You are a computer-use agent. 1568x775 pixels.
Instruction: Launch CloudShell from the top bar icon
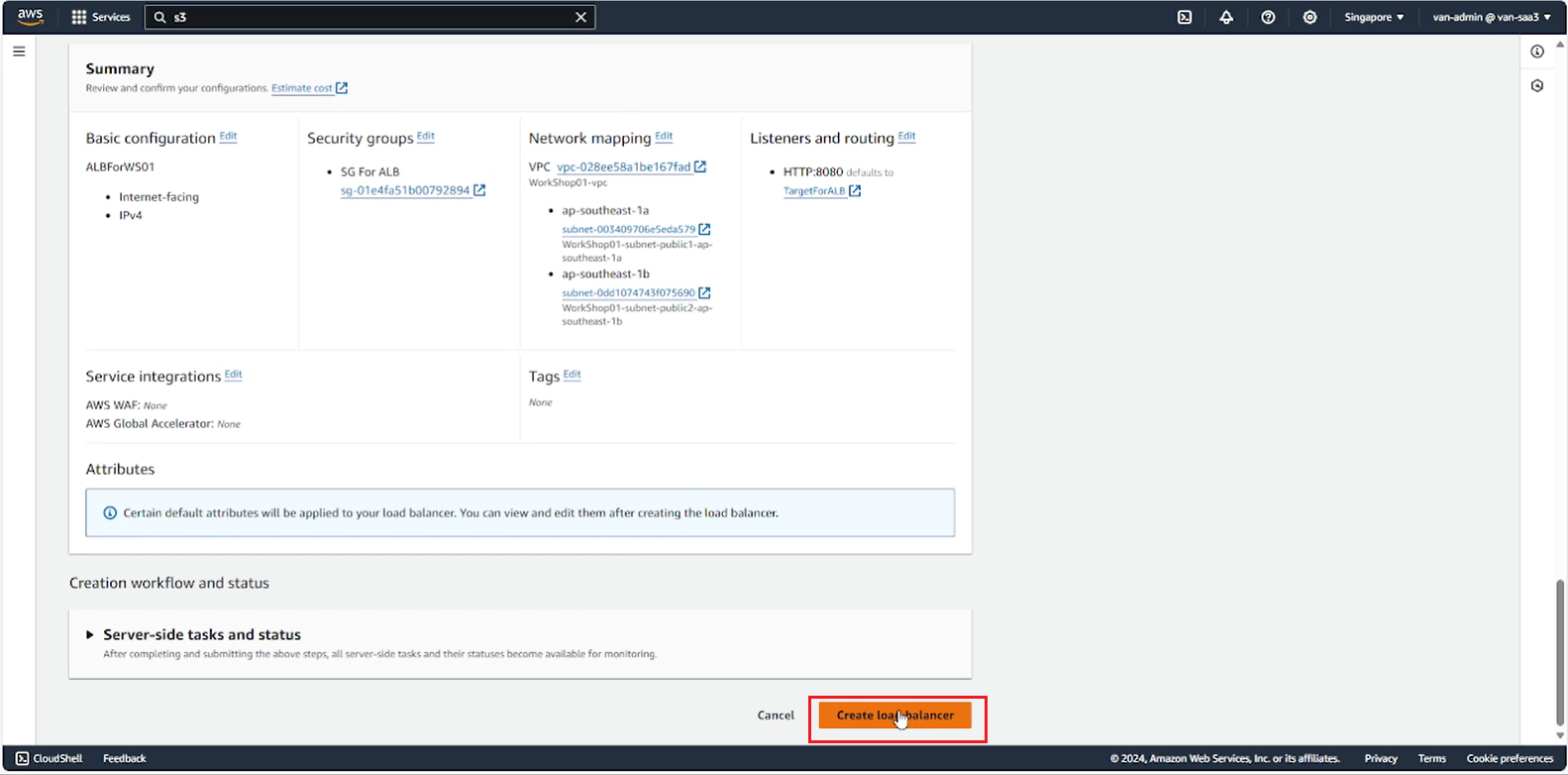coord(1185,17)
